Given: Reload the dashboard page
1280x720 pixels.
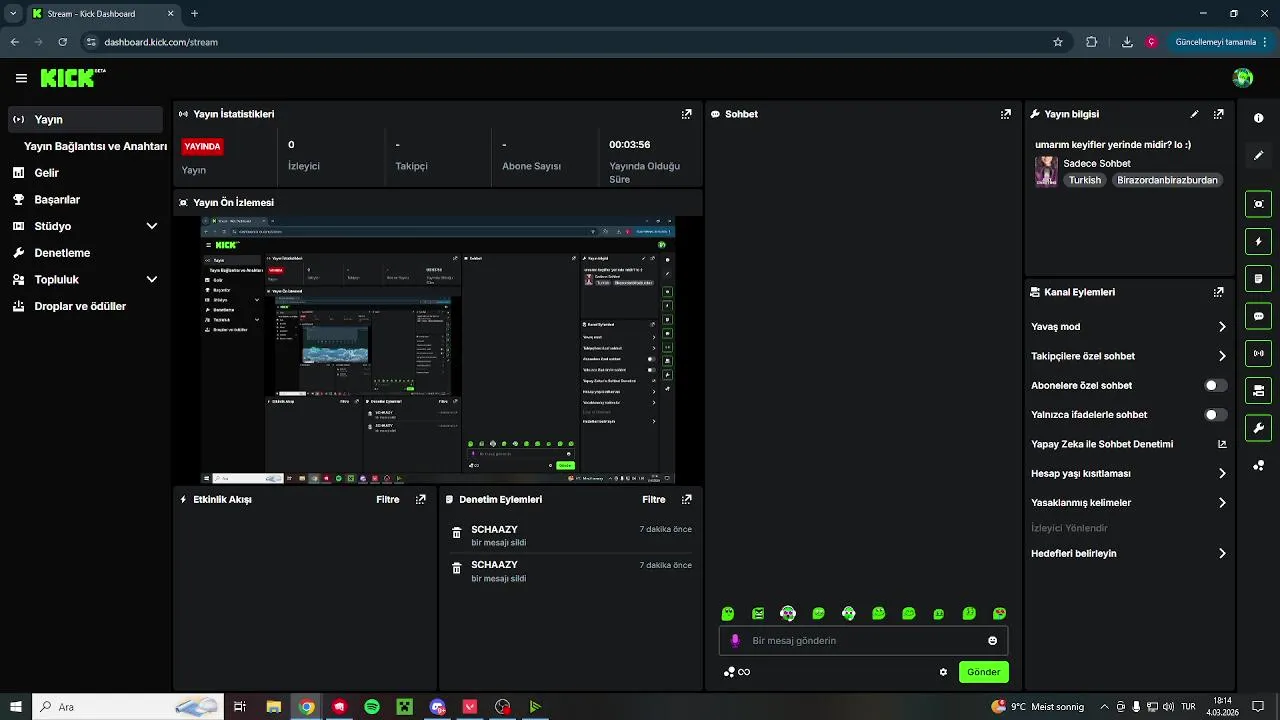Looking at the screenshot, I should pyautogui.click(x=62, y=42).
